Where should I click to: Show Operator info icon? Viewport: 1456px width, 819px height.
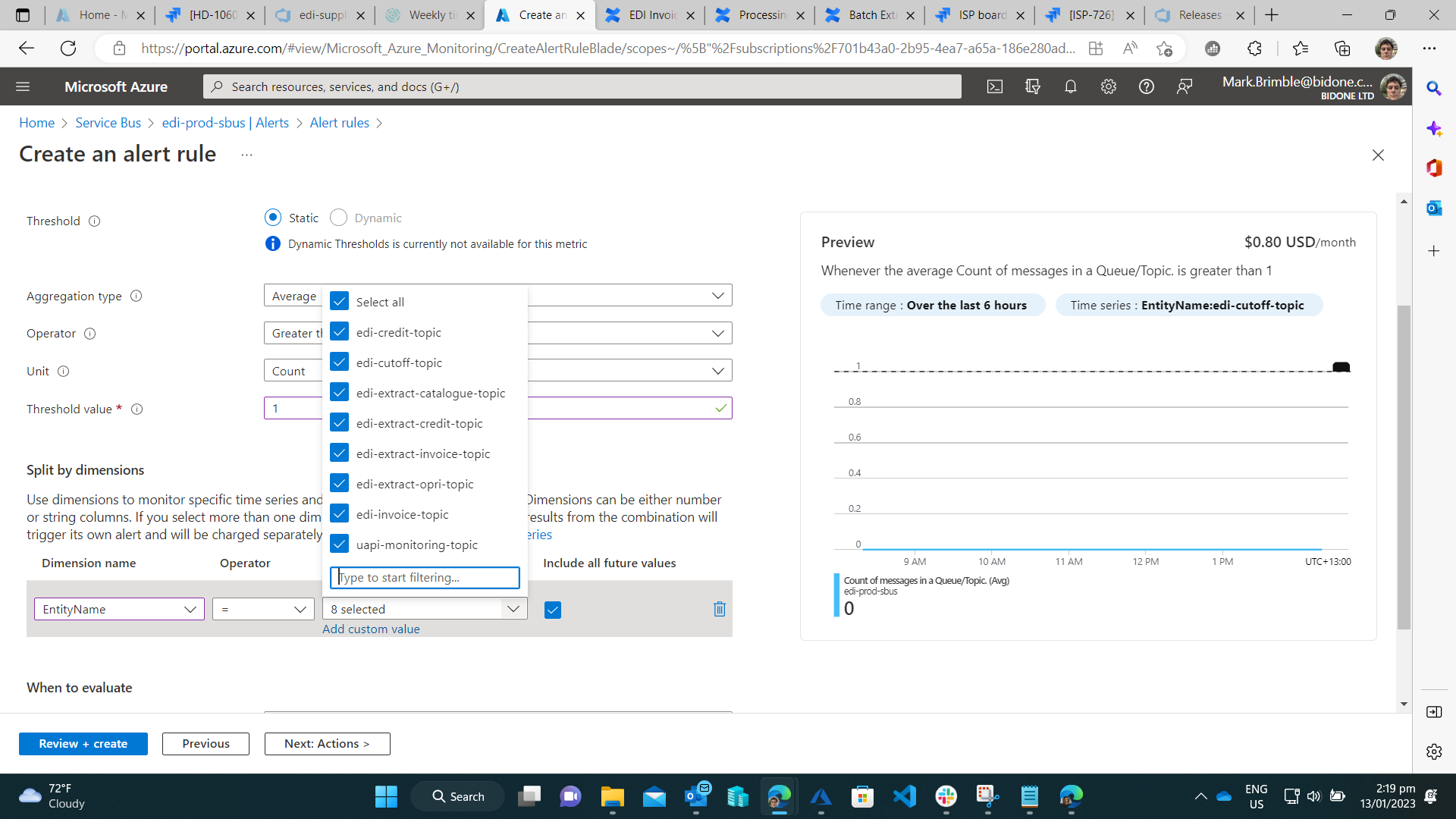(x=90, y=334)
